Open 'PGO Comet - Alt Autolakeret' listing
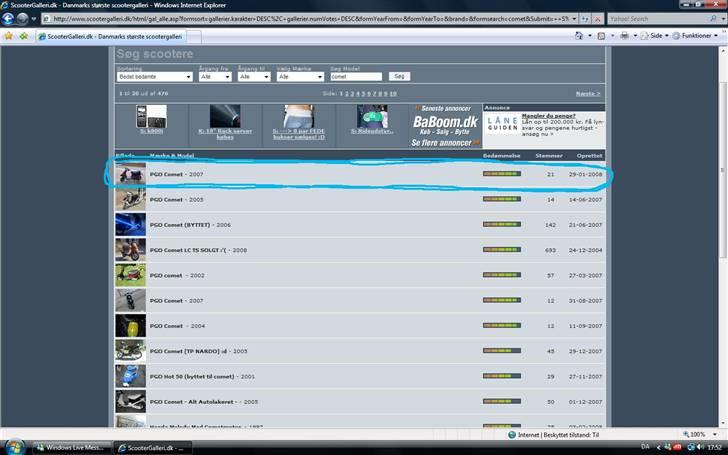 click(203, 402)
